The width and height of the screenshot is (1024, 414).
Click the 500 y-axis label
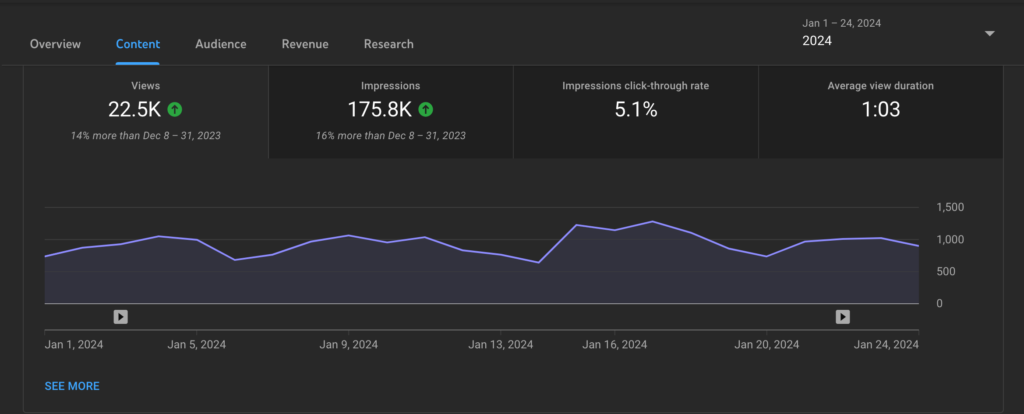point(946,272)
